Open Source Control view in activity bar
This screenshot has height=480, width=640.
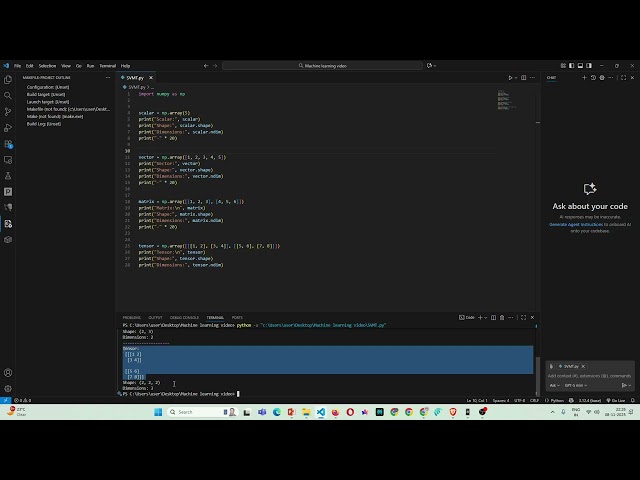tap(8, 111)
